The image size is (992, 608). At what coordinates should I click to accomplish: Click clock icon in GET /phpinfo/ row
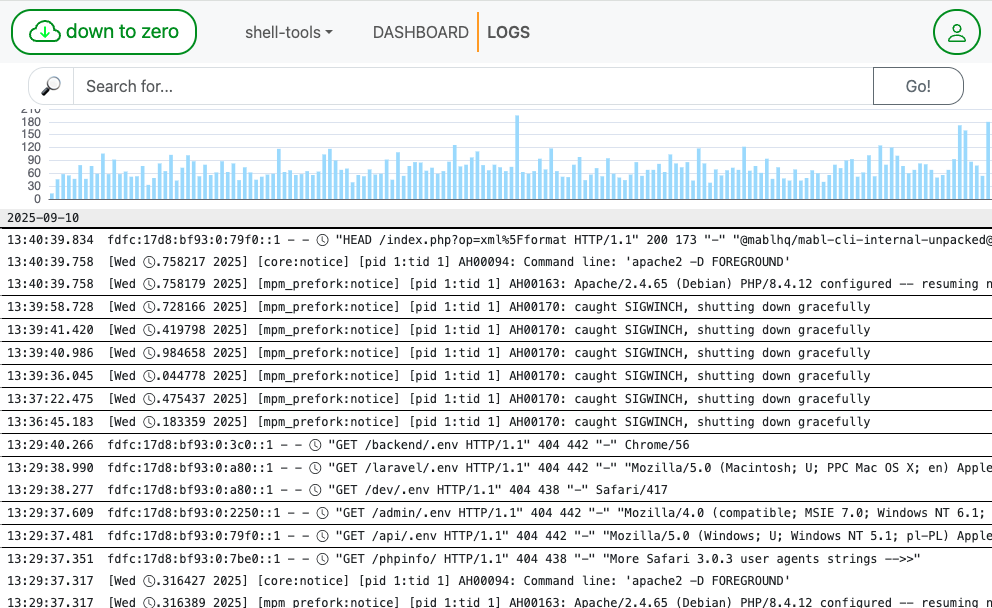click(322, 560)
